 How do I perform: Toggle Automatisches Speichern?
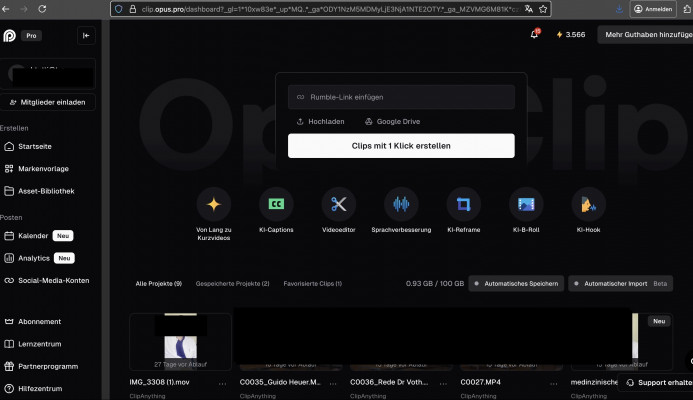(x=516, y=284)
